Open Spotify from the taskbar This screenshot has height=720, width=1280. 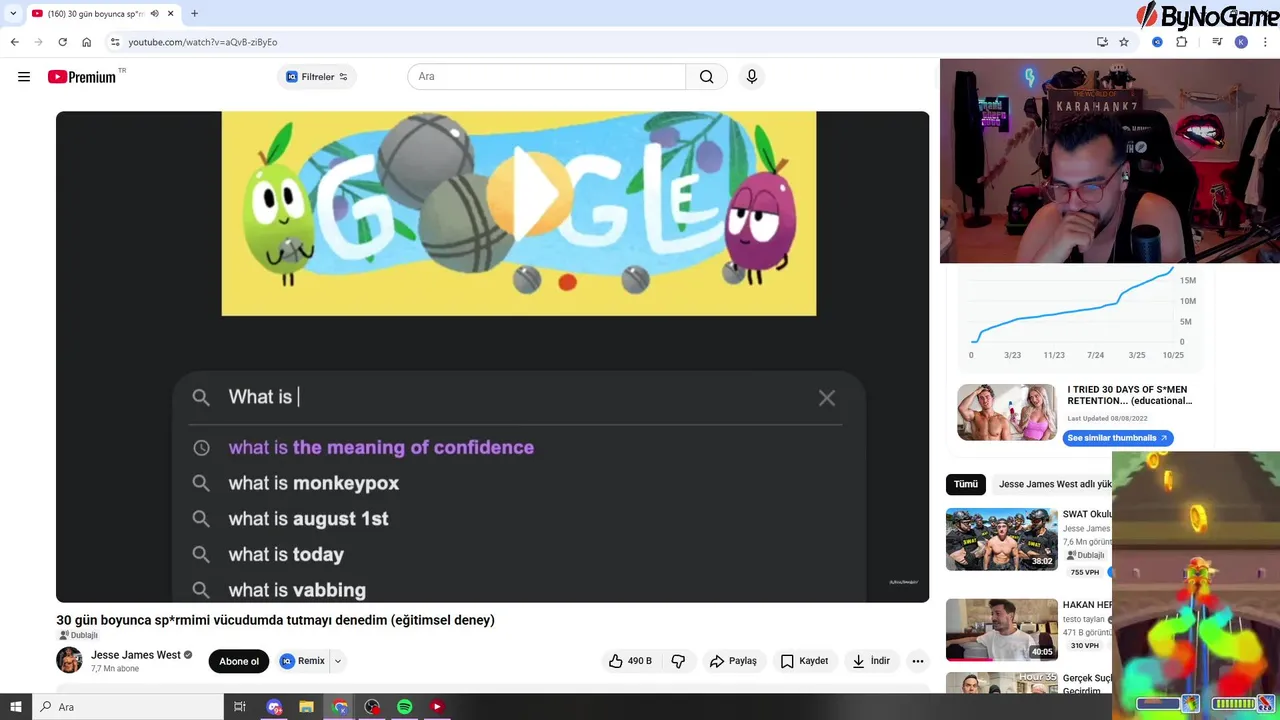(404, 707)
